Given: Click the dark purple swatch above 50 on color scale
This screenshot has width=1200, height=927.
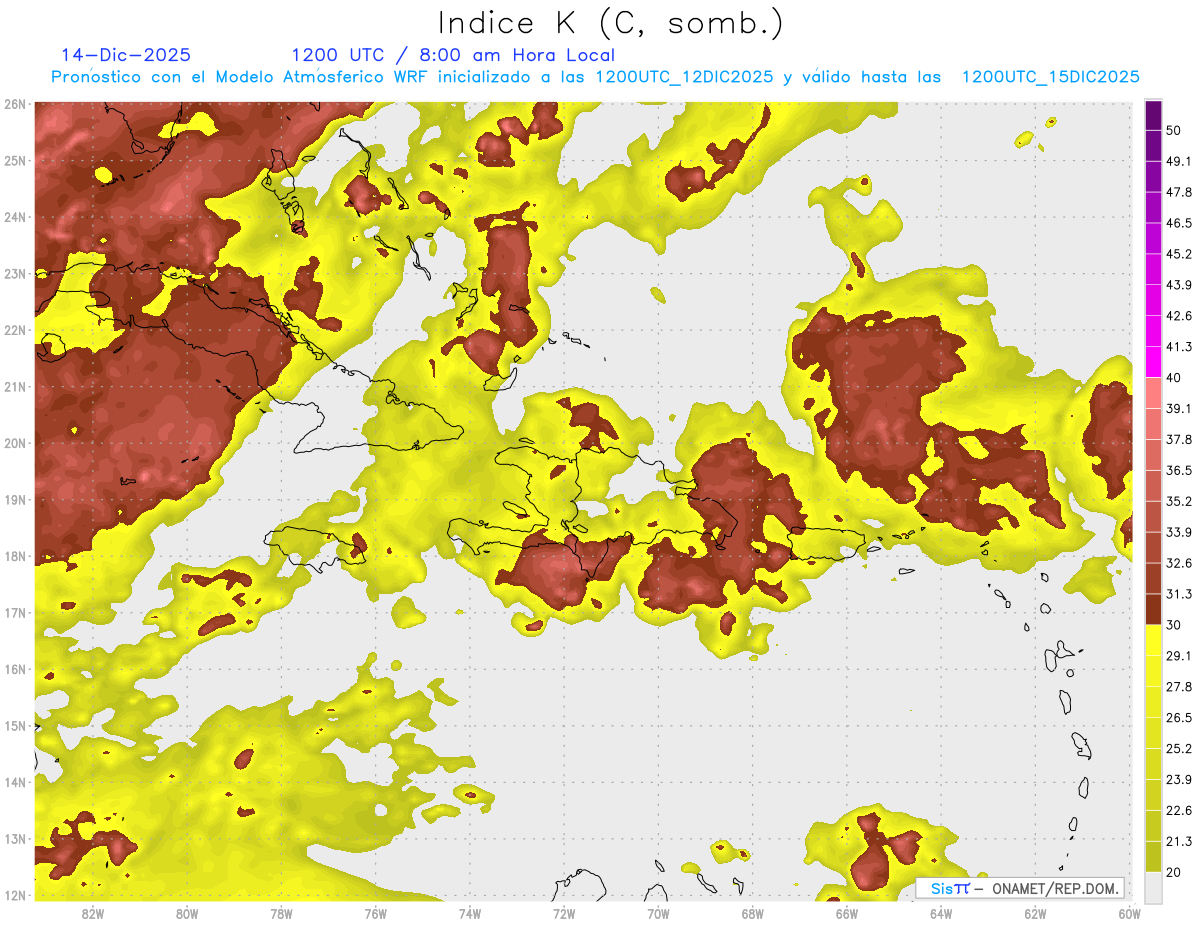Looking at the screenshot, I should click(x=1153, y=116).
